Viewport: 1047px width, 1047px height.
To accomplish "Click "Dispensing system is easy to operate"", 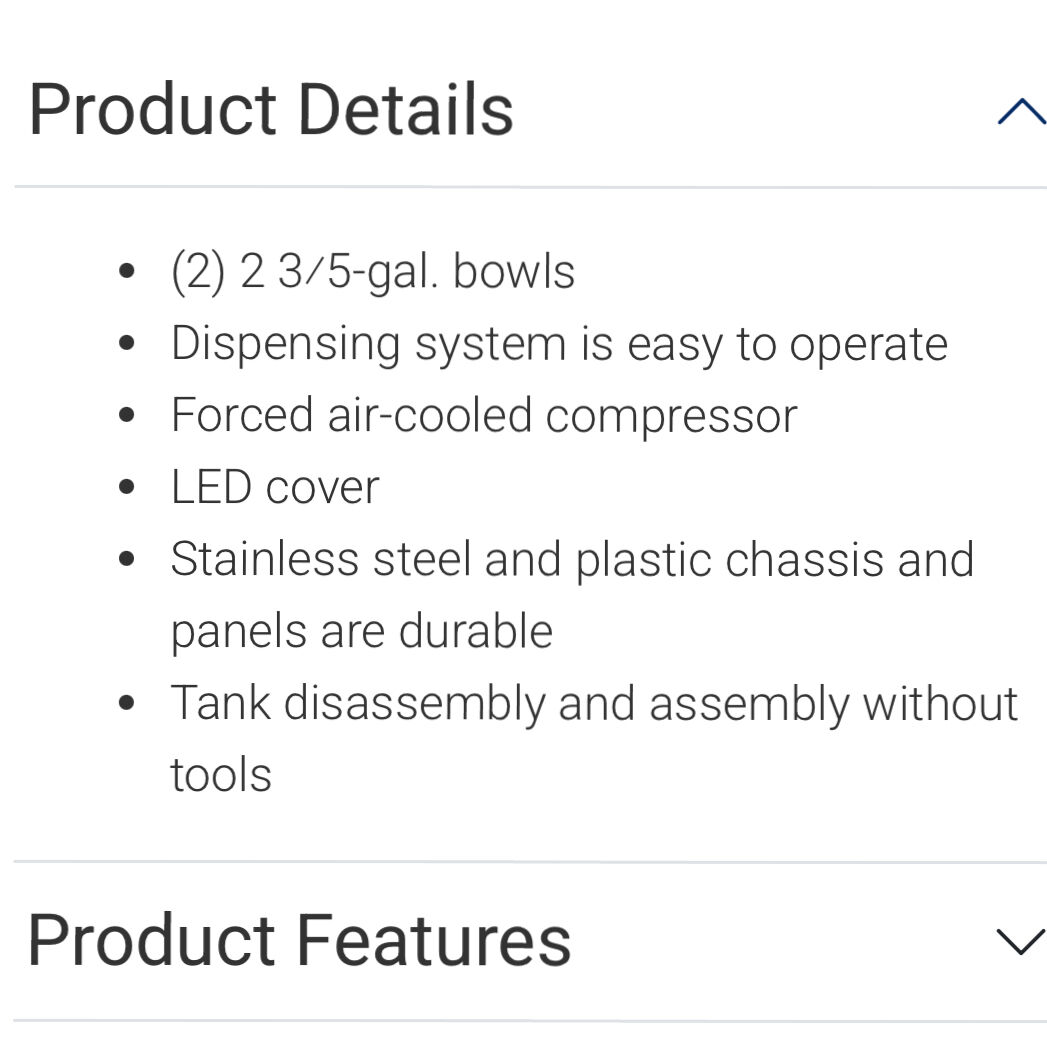I will [559, 345].
